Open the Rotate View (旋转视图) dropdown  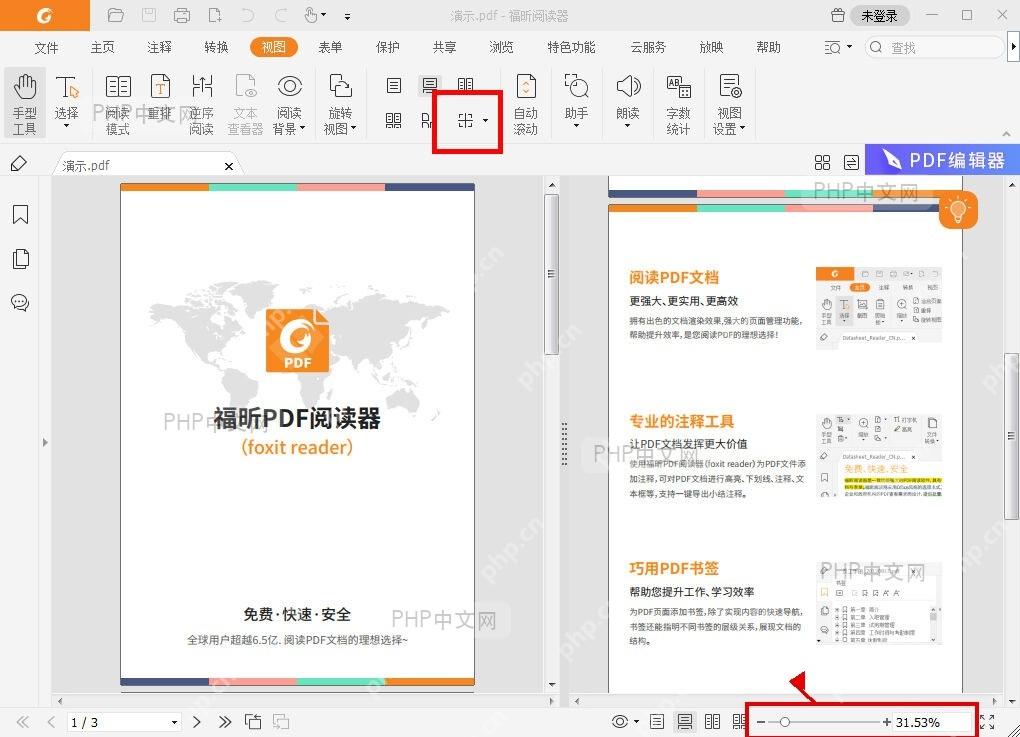click(x=340, y=103)
